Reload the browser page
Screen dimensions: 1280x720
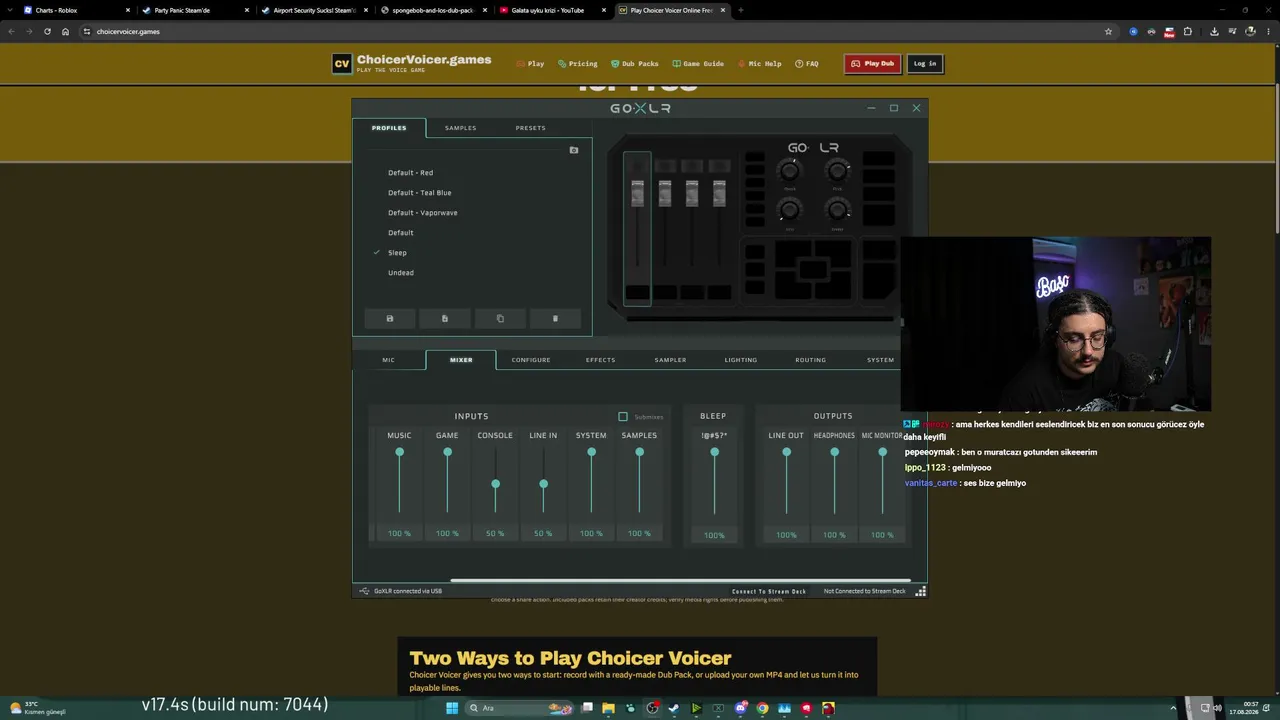(x=47, y=31)
